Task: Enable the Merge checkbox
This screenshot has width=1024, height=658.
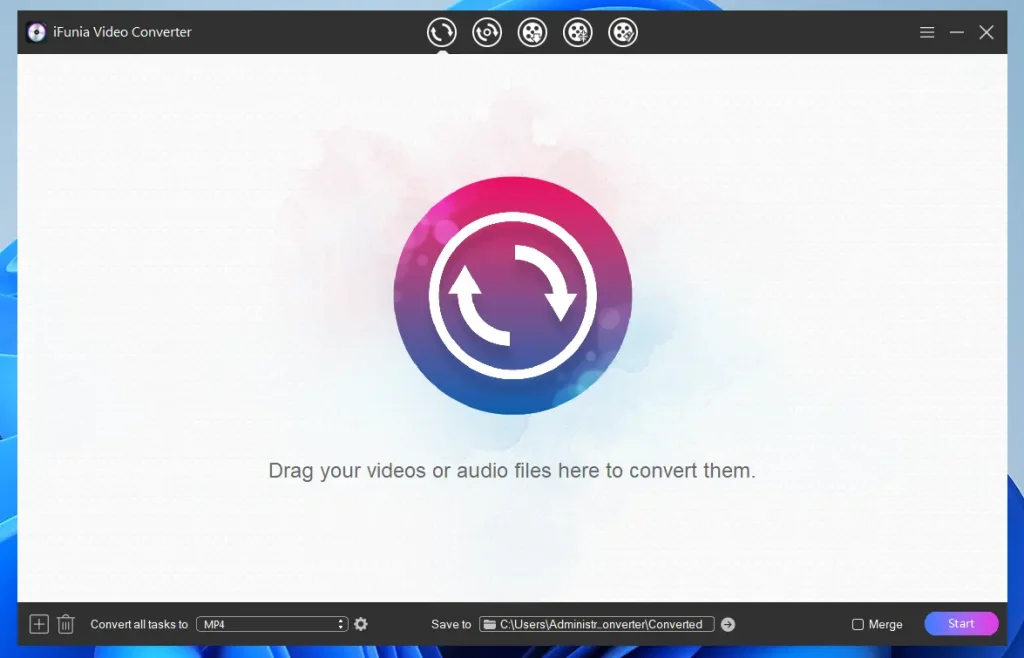Action: coord(857,623)
